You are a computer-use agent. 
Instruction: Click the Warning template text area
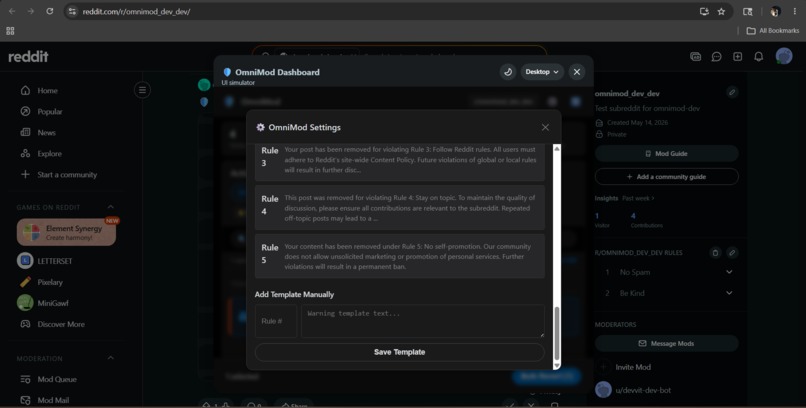point(423,321)
